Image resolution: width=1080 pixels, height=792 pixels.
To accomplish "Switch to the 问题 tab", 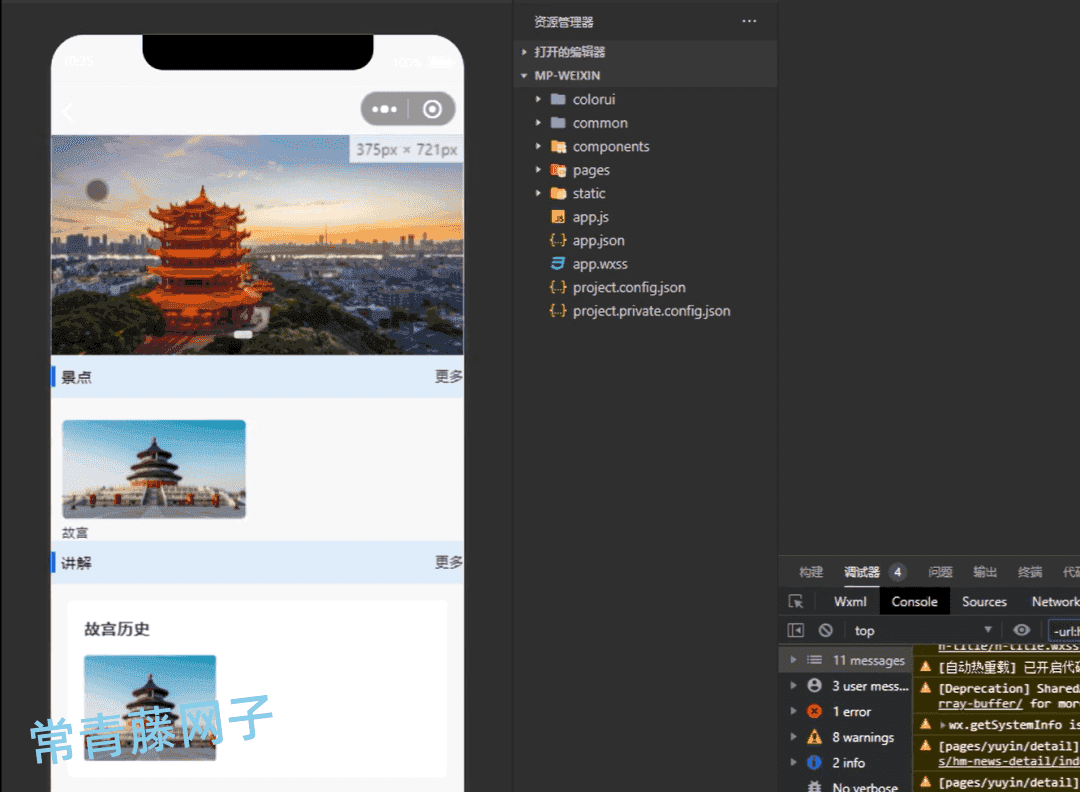I will click(940, 572).
